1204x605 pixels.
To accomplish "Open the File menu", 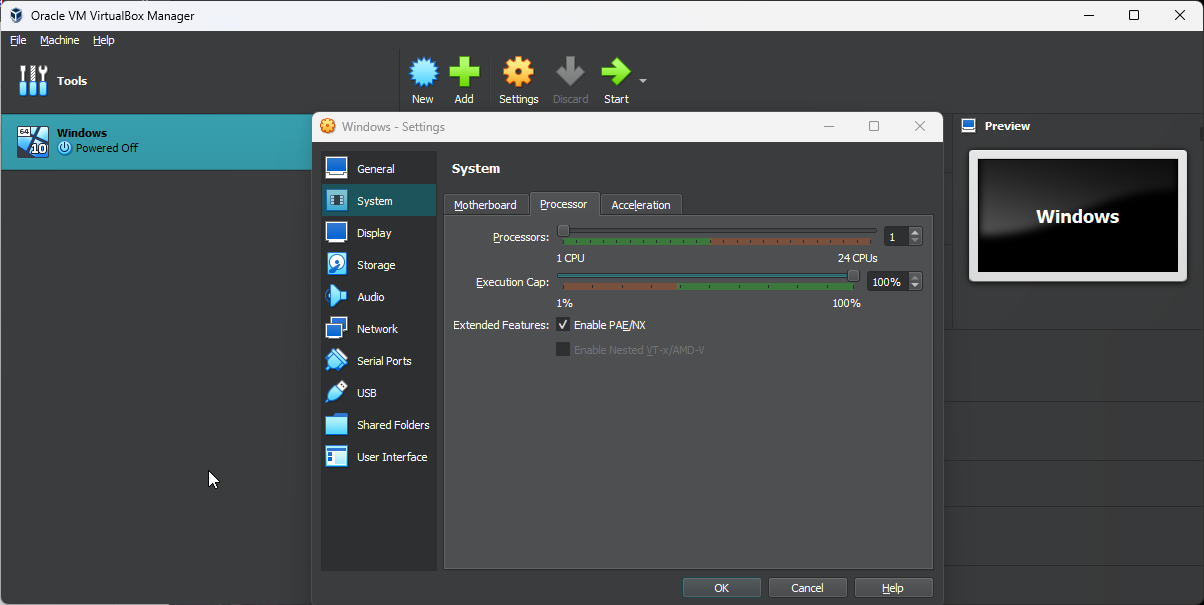I will [18, 40].
